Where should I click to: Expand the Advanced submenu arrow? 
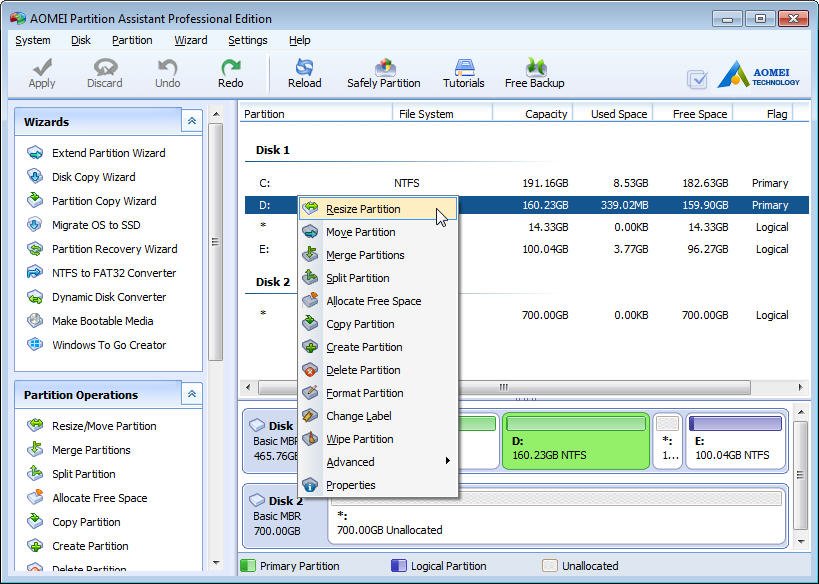click(447, 462)
